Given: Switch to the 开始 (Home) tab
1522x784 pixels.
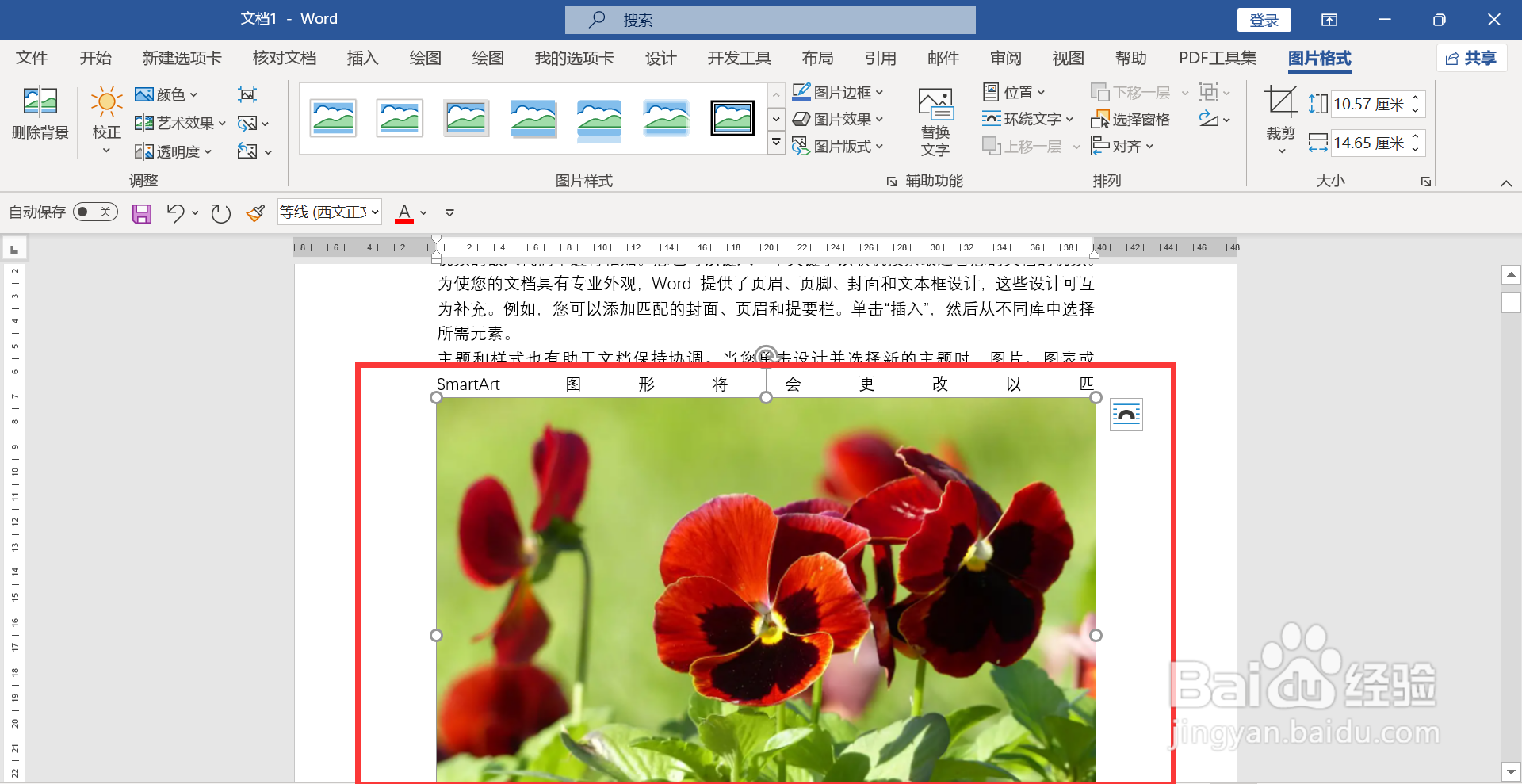Looking at the screenshot, I should (x=95, y=58).
